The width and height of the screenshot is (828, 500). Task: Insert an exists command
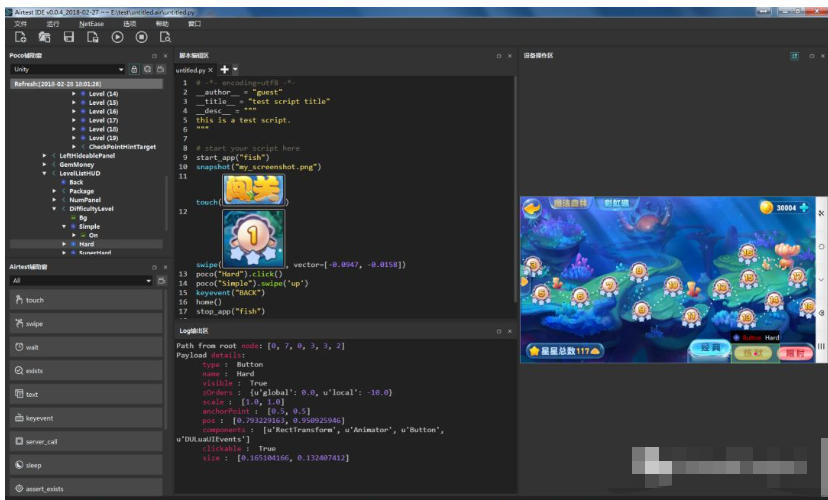pos(86,371)
